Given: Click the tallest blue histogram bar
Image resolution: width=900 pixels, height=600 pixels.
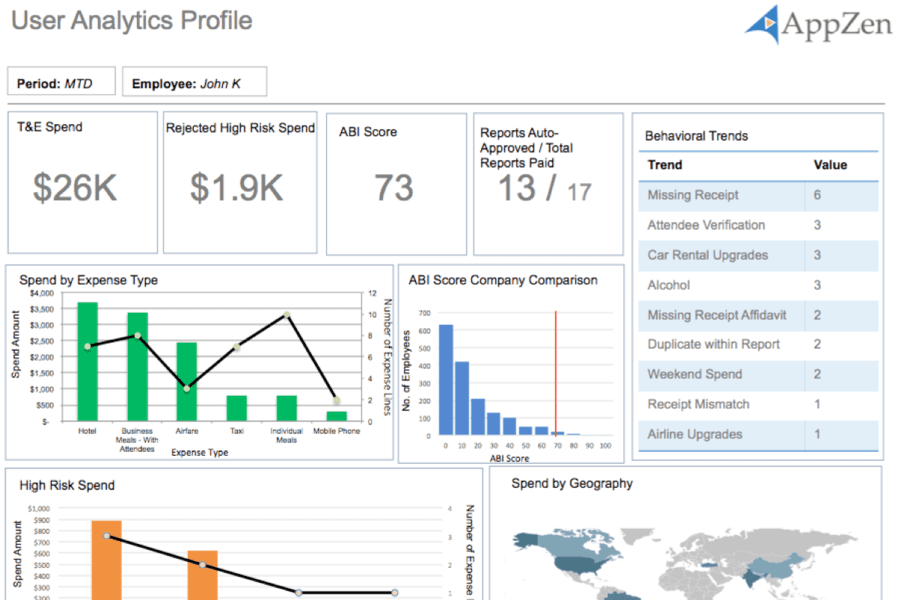Looking at the screenshot, I should coord(446,380).
